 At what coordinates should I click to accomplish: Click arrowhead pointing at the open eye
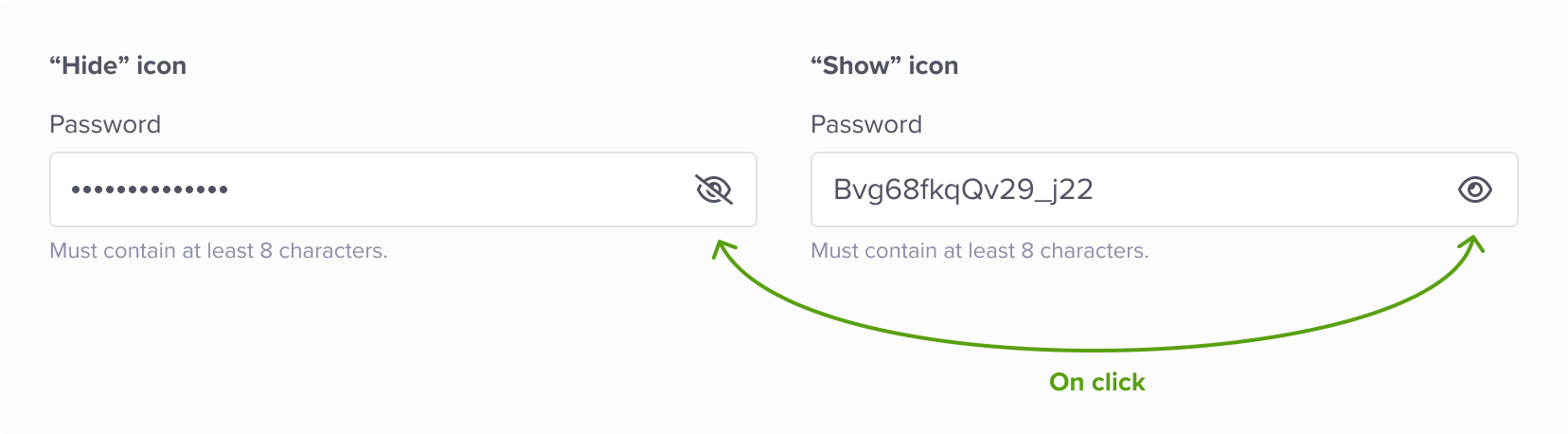(1471, 246)
